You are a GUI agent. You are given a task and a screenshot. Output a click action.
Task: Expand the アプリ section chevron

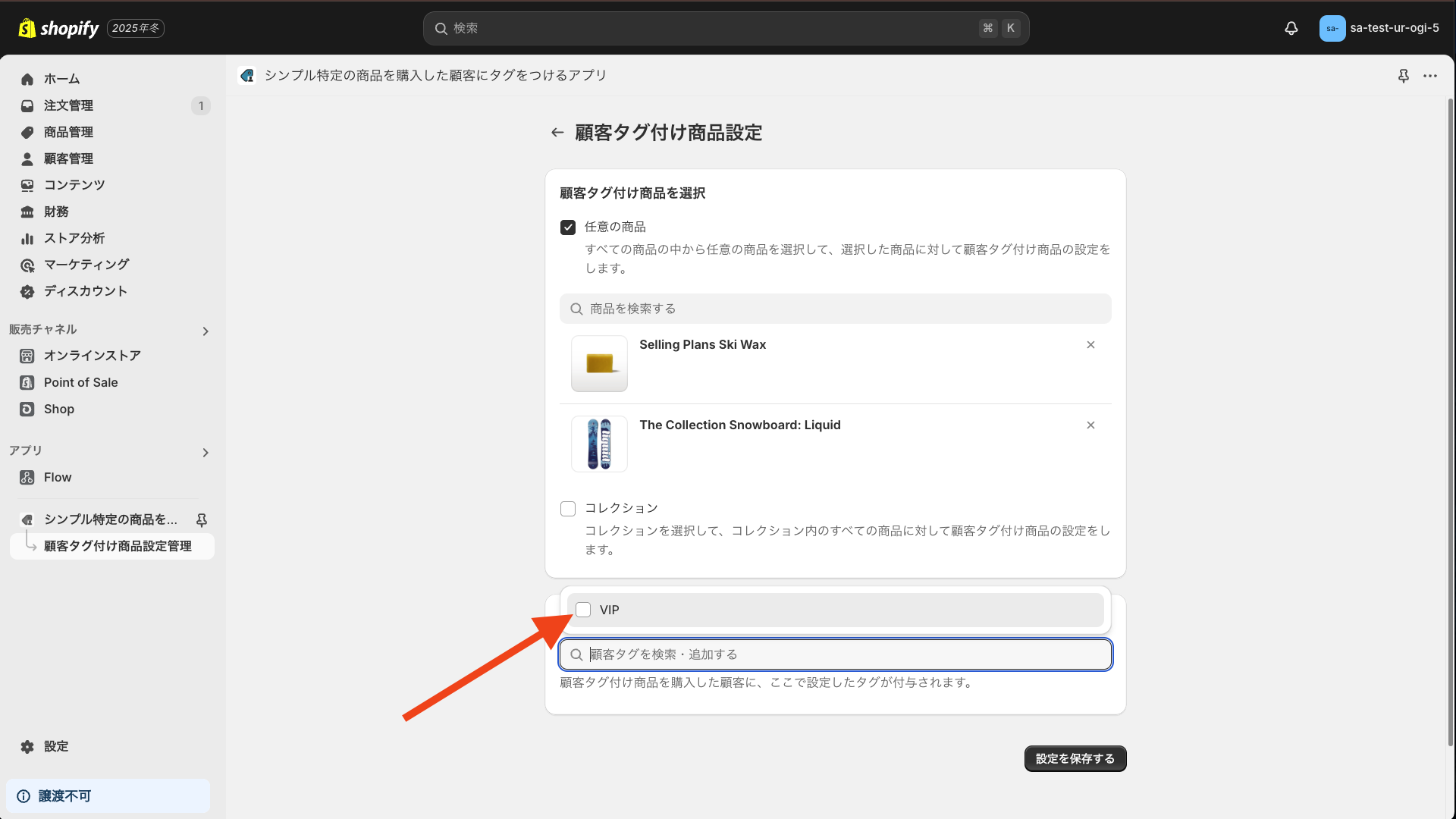pyautogui.click(x=206, y=453)
